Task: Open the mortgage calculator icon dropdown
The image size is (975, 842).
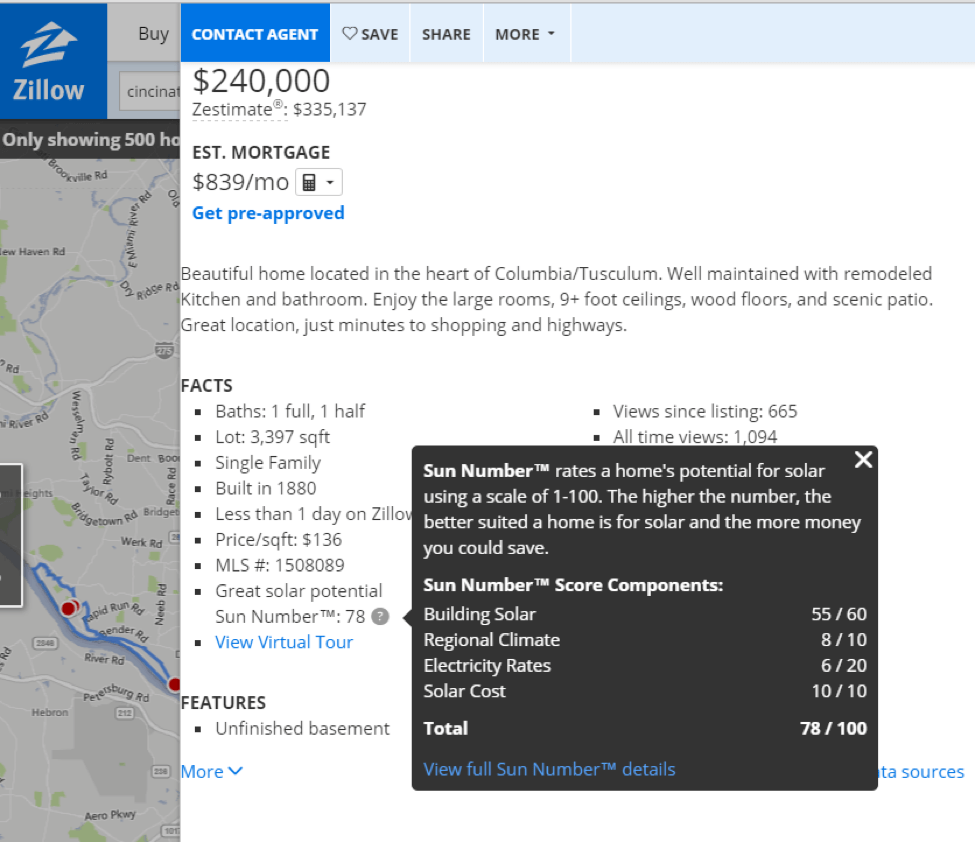Action: tap(318, 183)
